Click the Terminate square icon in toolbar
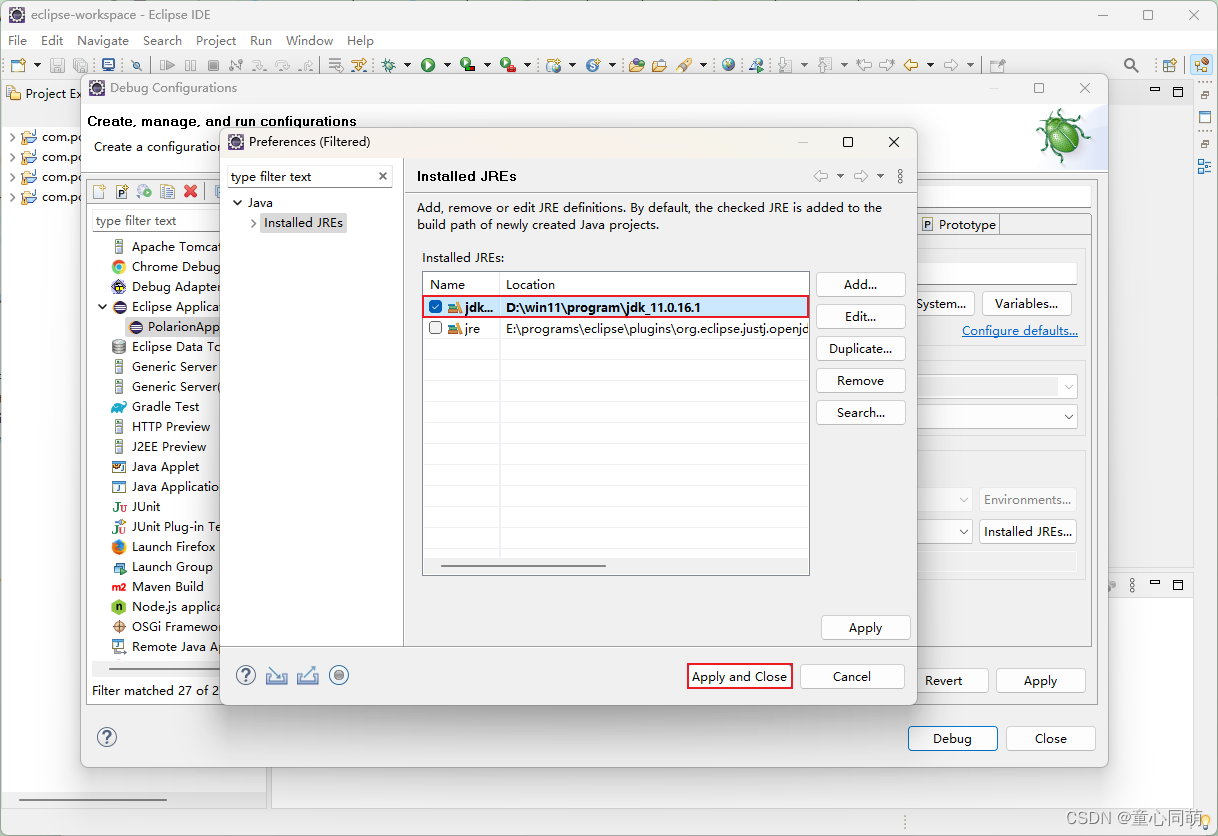 click(213, 65)
